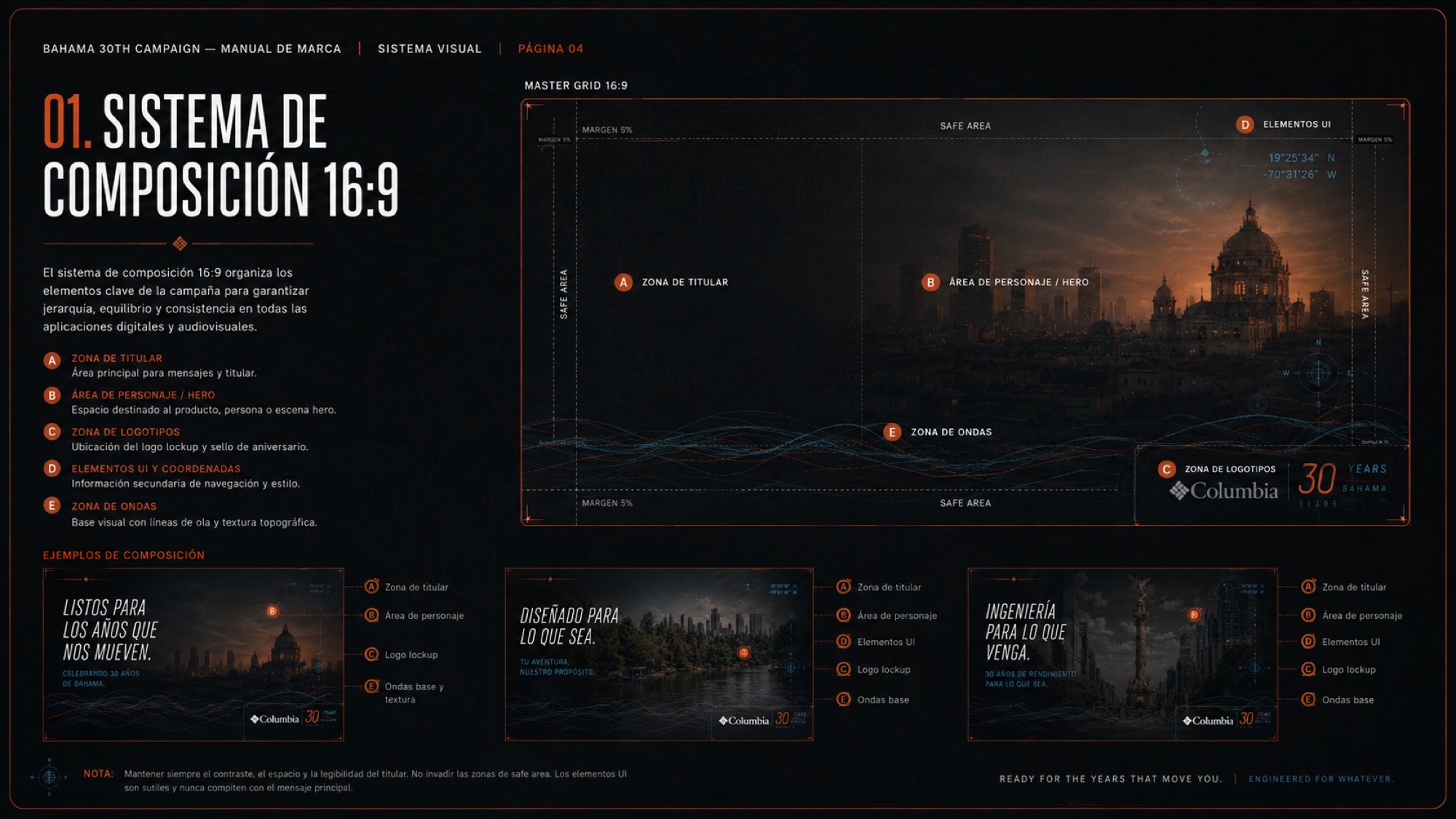Select the "ZONA DE LOGOTIPOS" heading in the left list
The width and height of the screenshot is (1456, 819).
point(125,432)
